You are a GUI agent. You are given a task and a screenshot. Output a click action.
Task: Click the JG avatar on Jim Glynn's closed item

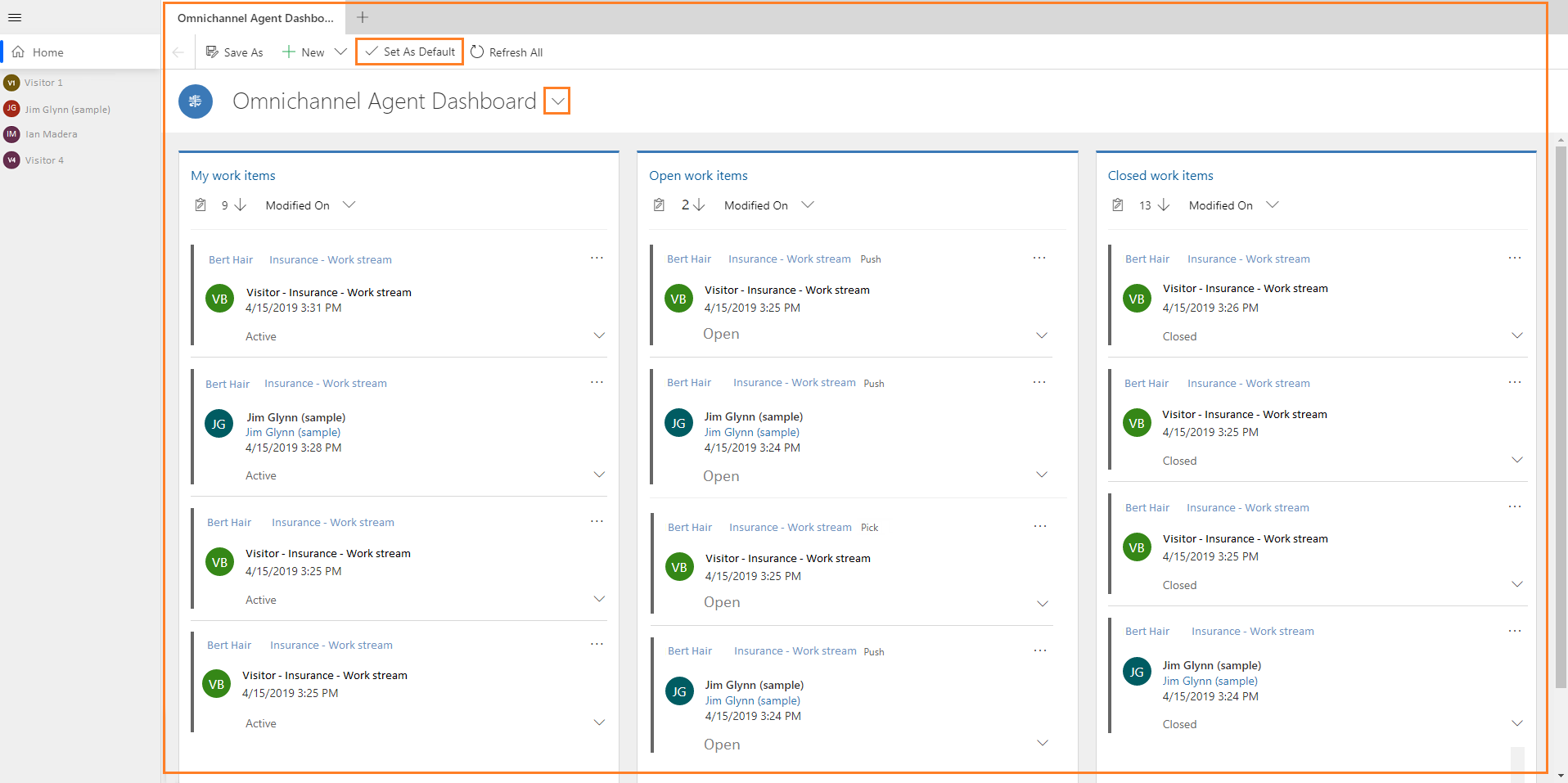point(1137,671)
